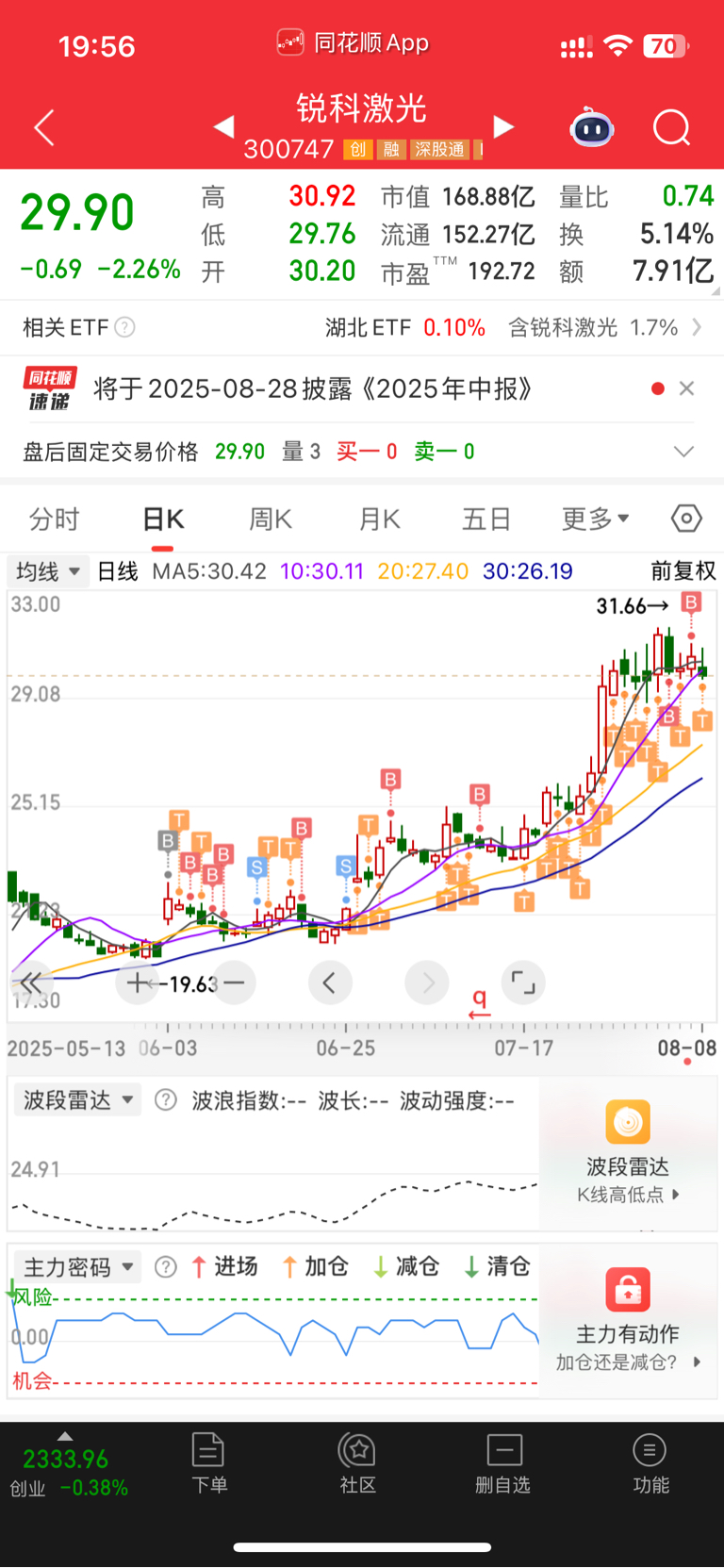The height and width of the screenshot is (1568, 724).
Task: Open help icon next to 主力密码
Action: coord(166,1266)
